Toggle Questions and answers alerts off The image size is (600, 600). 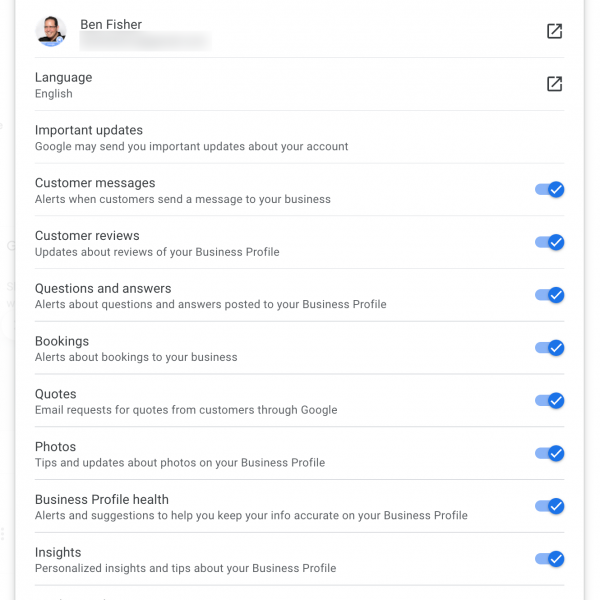coord(550,295)
